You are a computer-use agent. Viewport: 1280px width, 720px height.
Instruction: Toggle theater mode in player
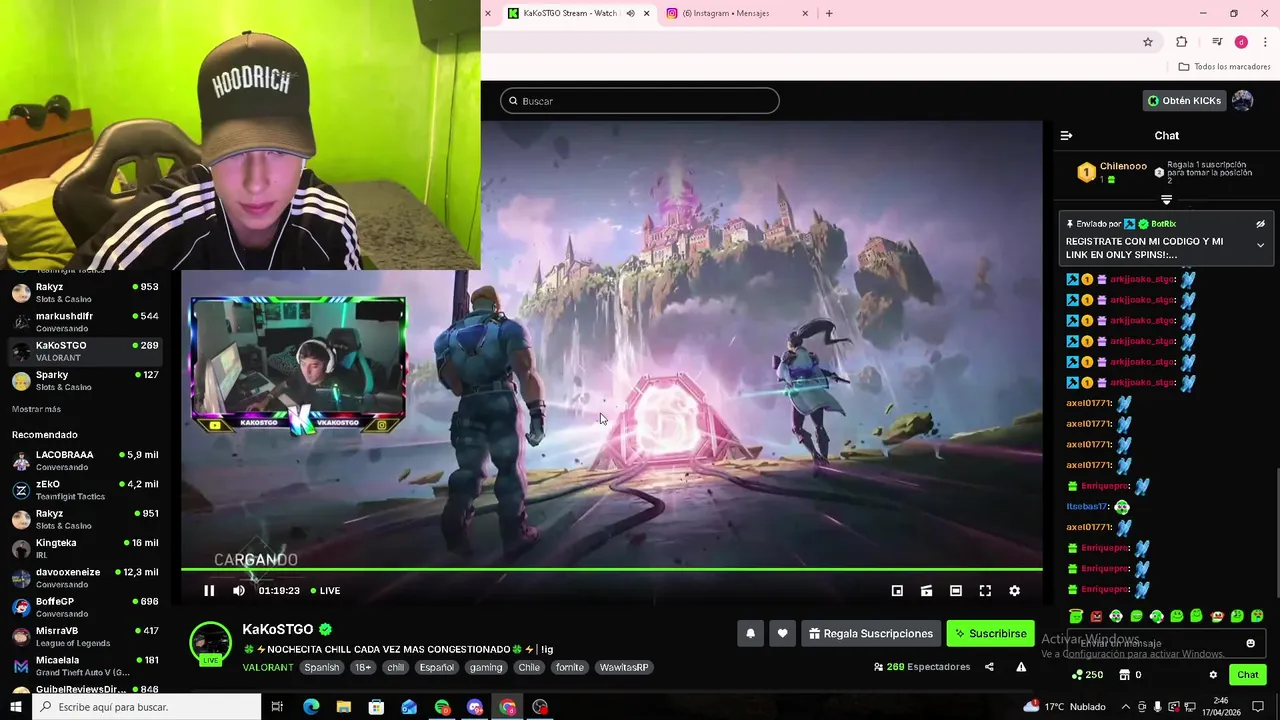point(956,591)
